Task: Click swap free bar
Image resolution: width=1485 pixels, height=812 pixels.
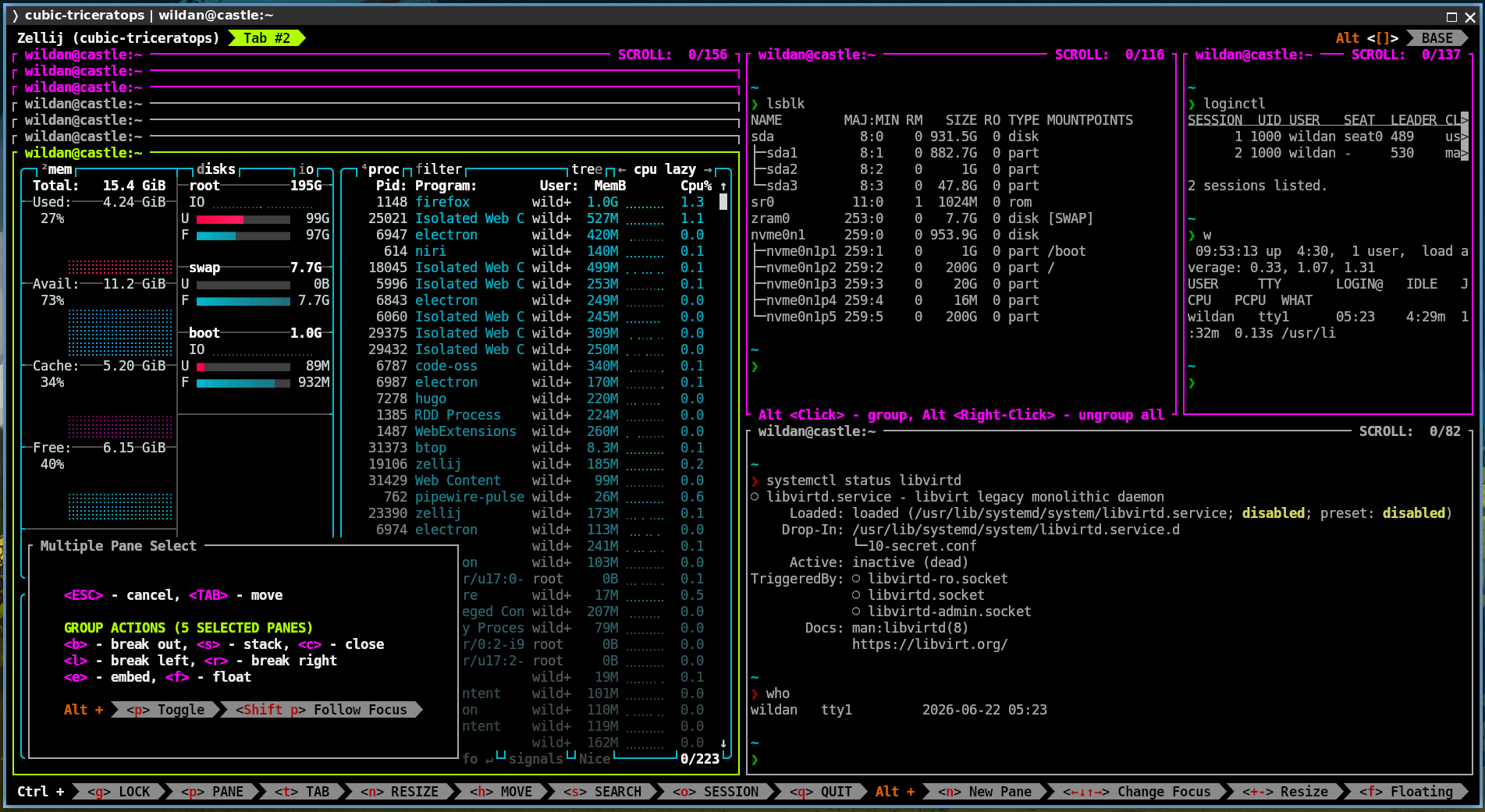Action: click(243, 301)
